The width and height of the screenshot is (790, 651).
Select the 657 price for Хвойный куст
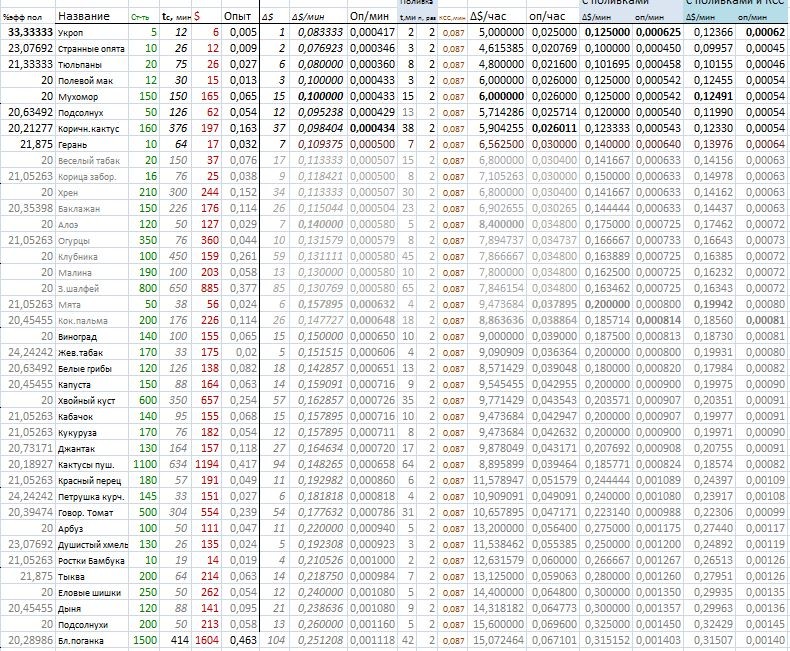[210, 400]
